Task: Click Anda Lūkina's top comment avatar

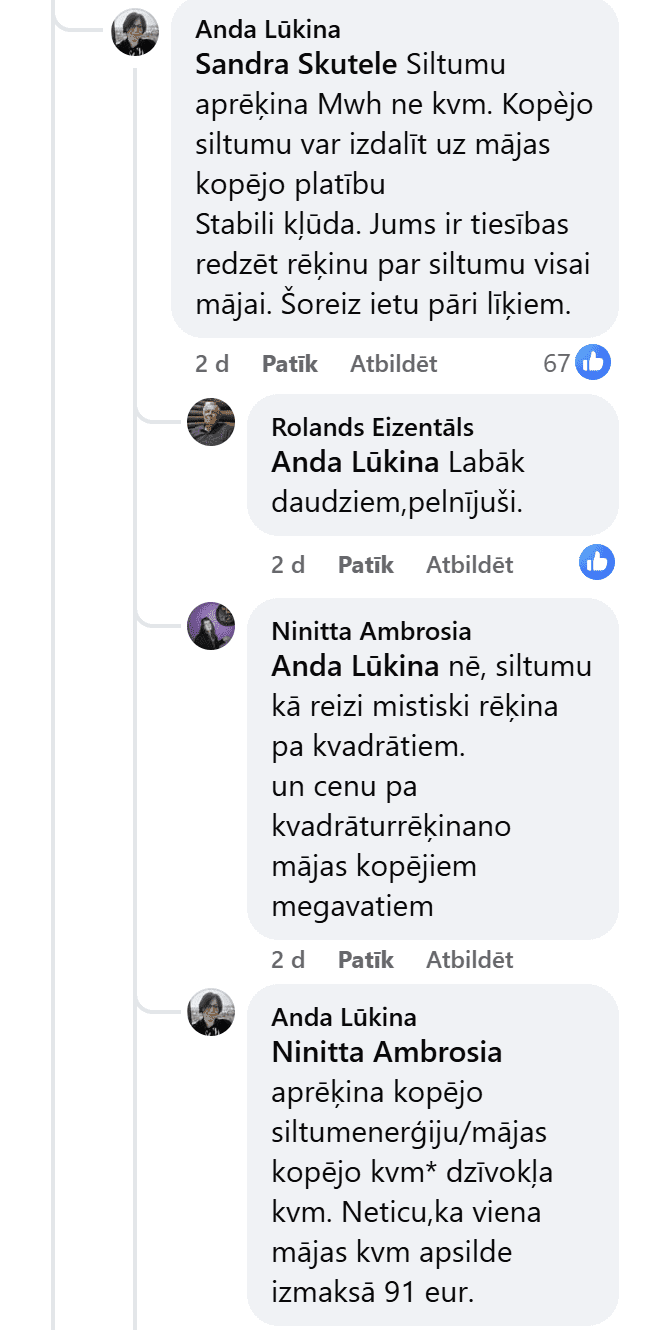Action: tap(135, 32)
